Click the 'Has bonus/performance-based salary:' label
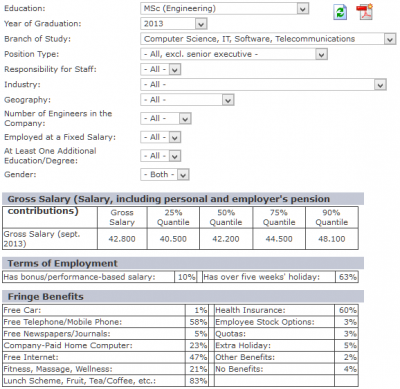This screenshot has width=400, height=389. (x=79, y=277)
